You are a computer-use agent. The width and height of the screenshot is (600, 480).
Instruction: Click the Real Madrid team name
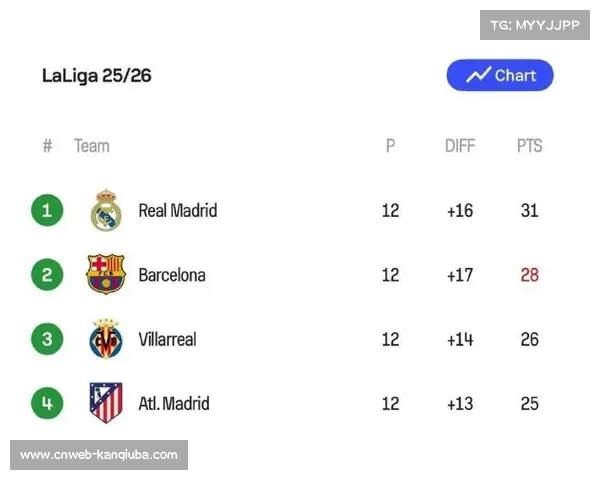(177, 211)
